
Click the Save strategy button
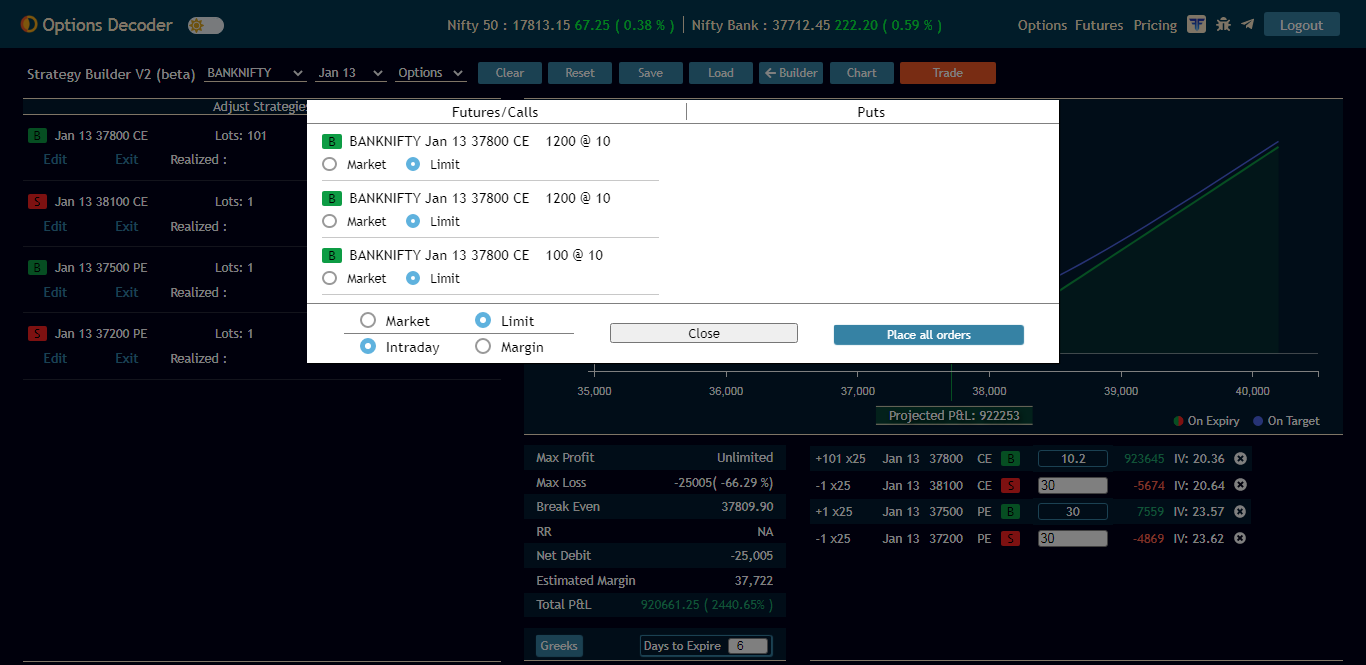[x=650, y=73]
